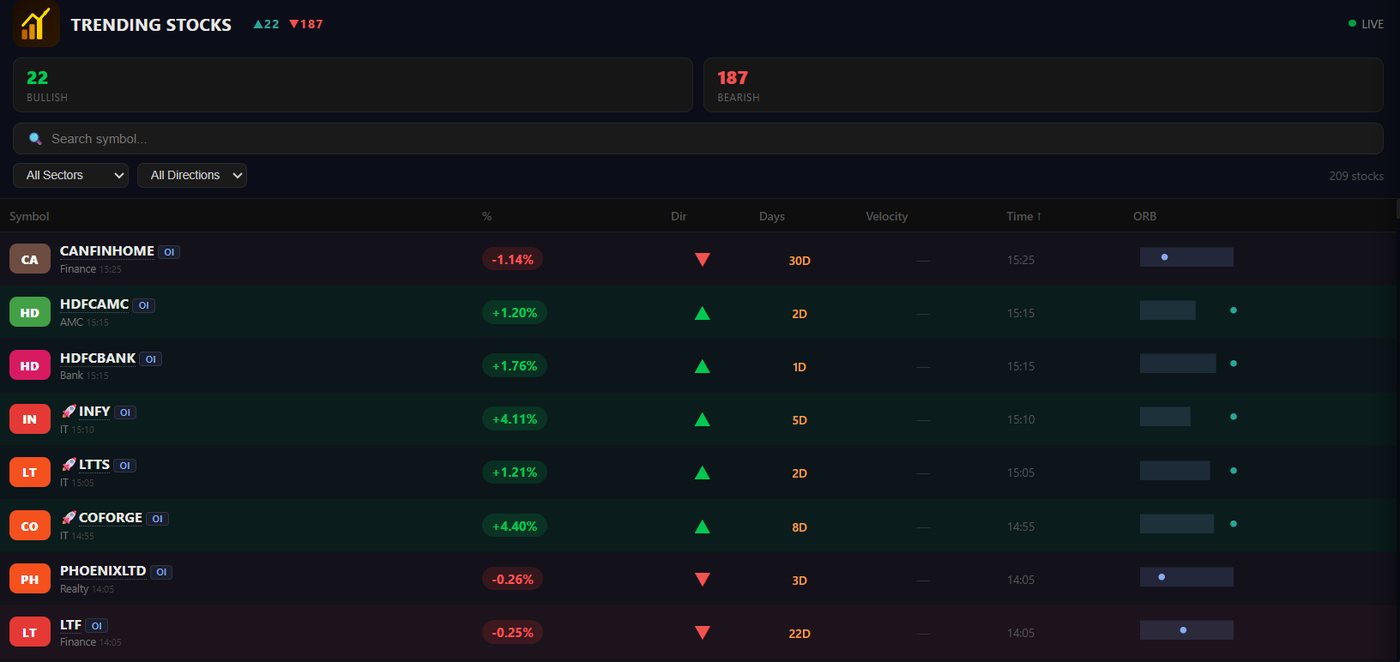Sort by the Symbol column header
Screen dimensions: 1400x662
(x=29, y=216)
